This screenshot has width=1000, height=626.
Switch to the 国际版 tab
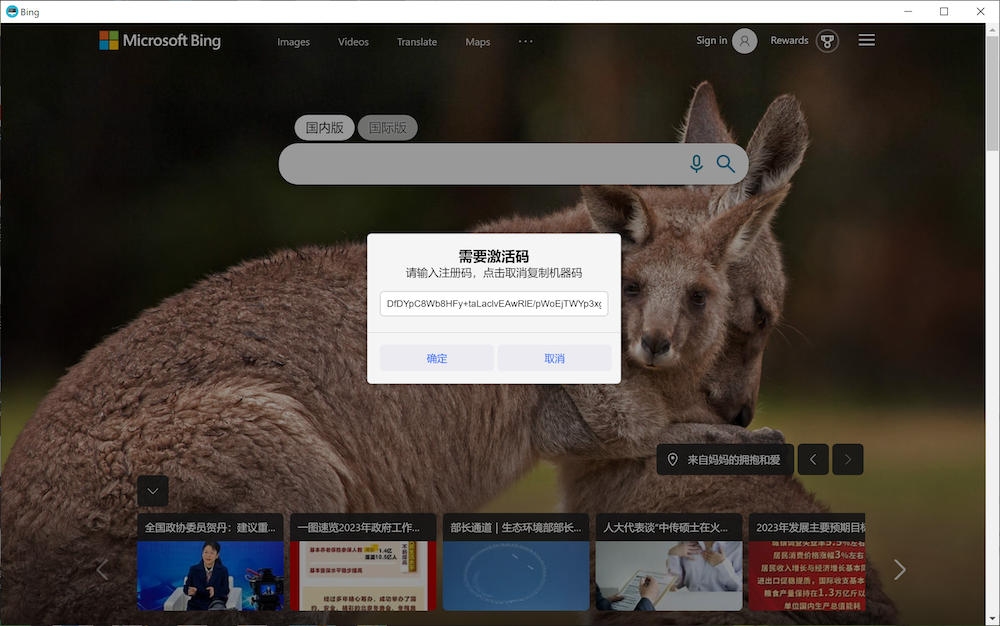click(x=388, y=127)
